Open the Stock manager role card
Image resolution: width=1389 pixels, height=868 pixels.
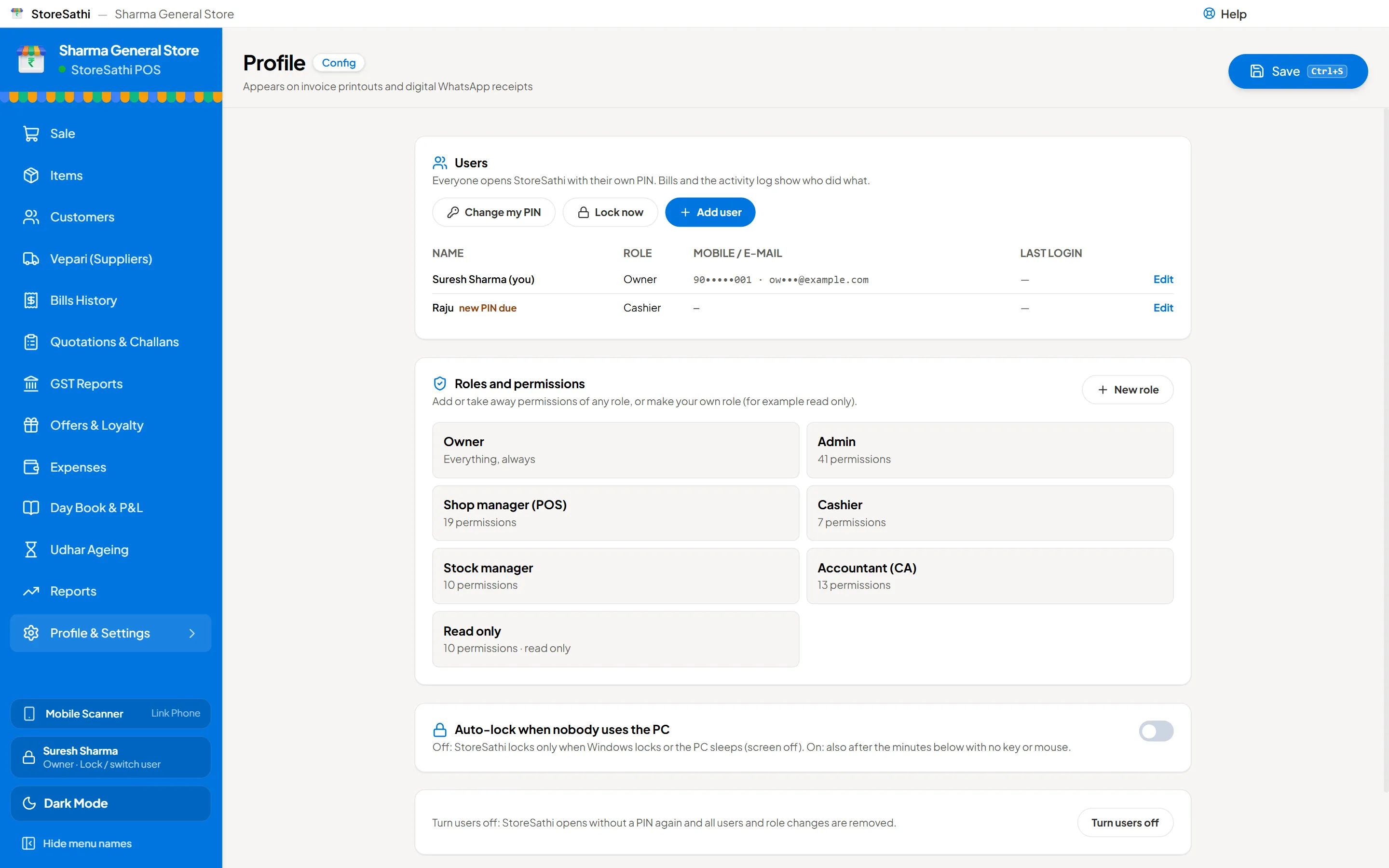(615, 576)
